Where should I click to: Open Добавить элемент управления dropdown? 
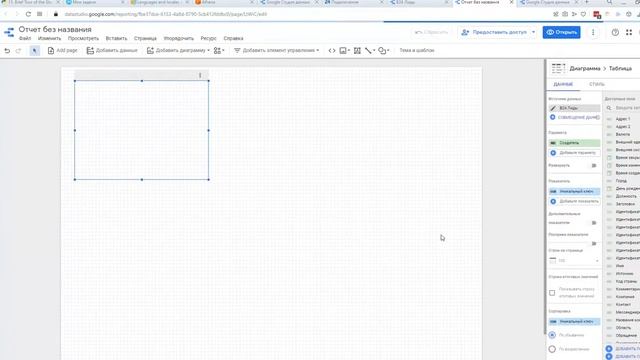276,51
